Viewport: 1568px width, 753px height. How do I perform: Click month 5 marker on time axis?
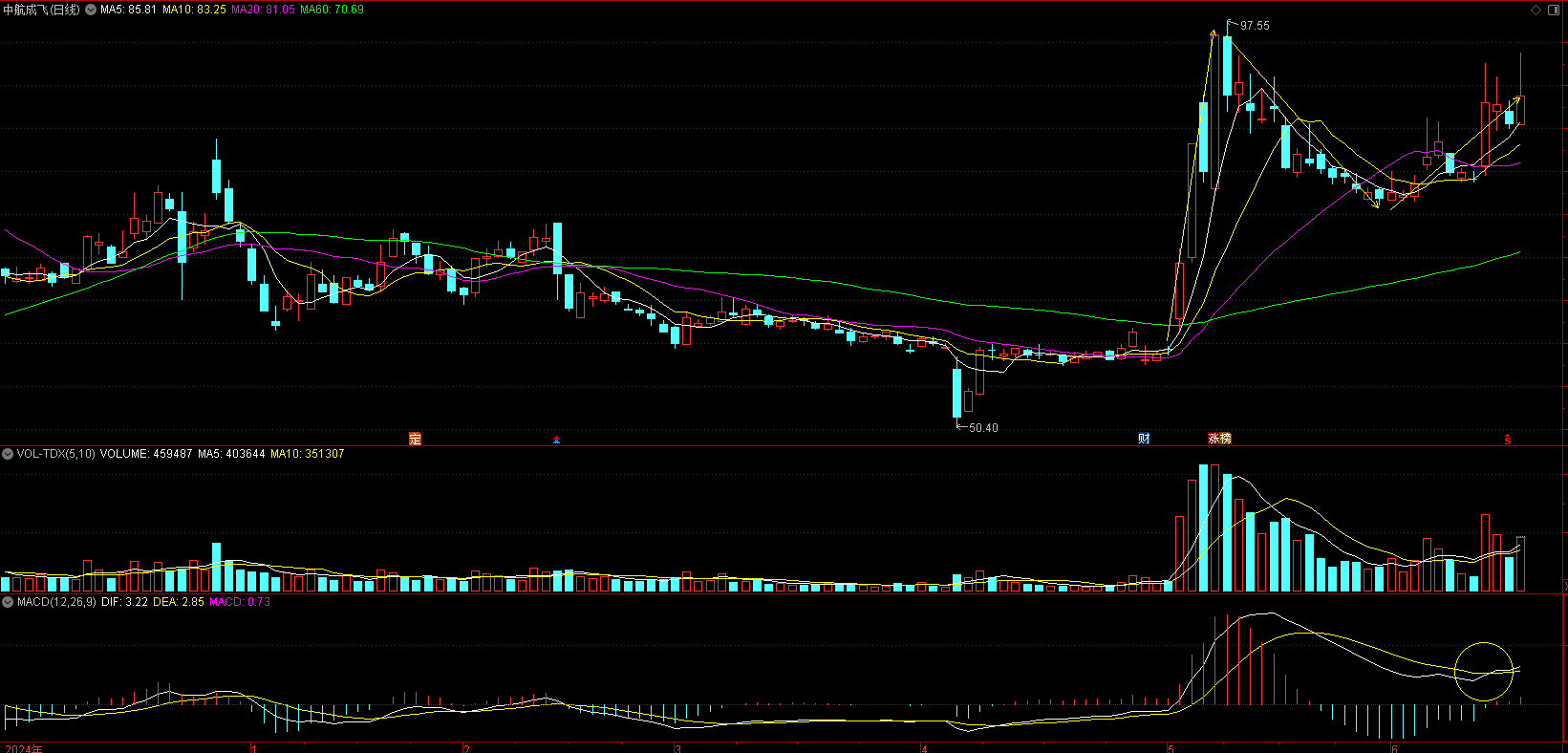click(1171, 748)
